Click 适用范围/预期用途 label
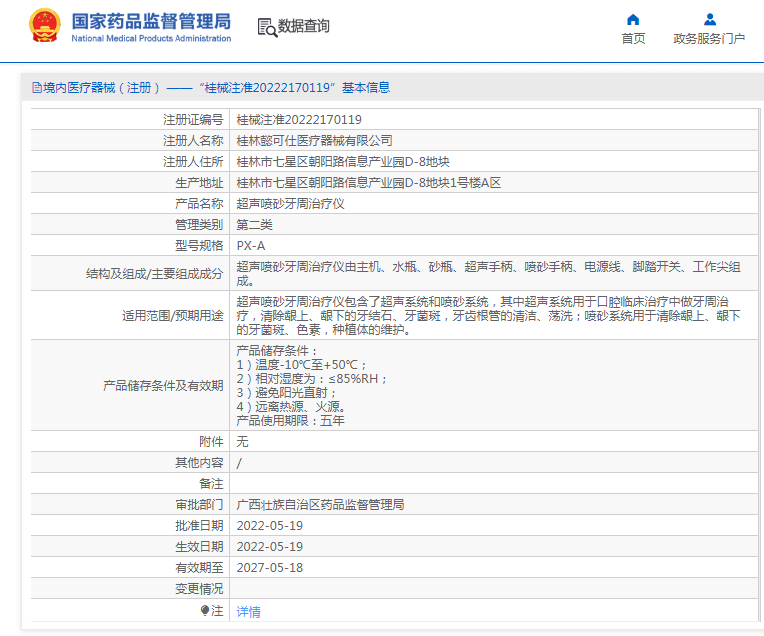The height and width of the screenshot is (636, 764). coord(172,315)
